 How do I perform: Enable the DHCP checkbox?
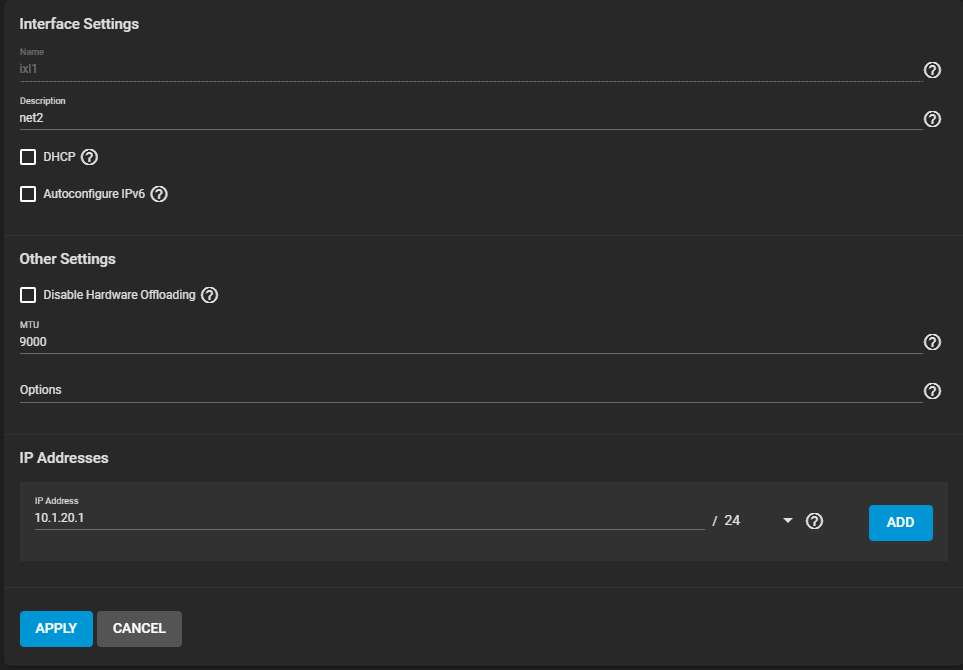pos(28,157)
